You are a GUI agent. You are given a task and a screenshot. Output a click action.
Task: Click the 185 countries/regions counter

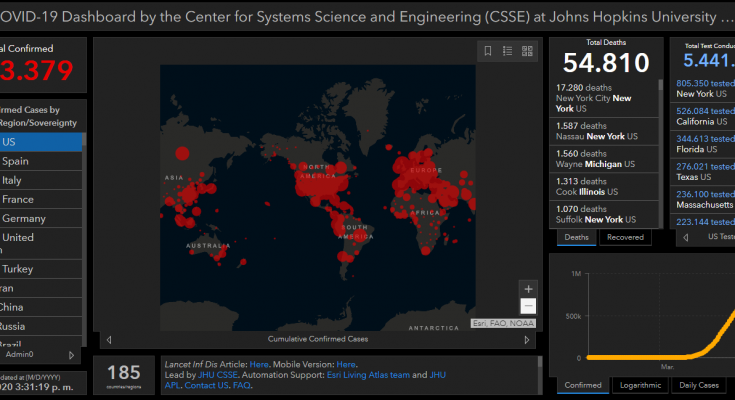pyautogui.click(x=124, y=376)
